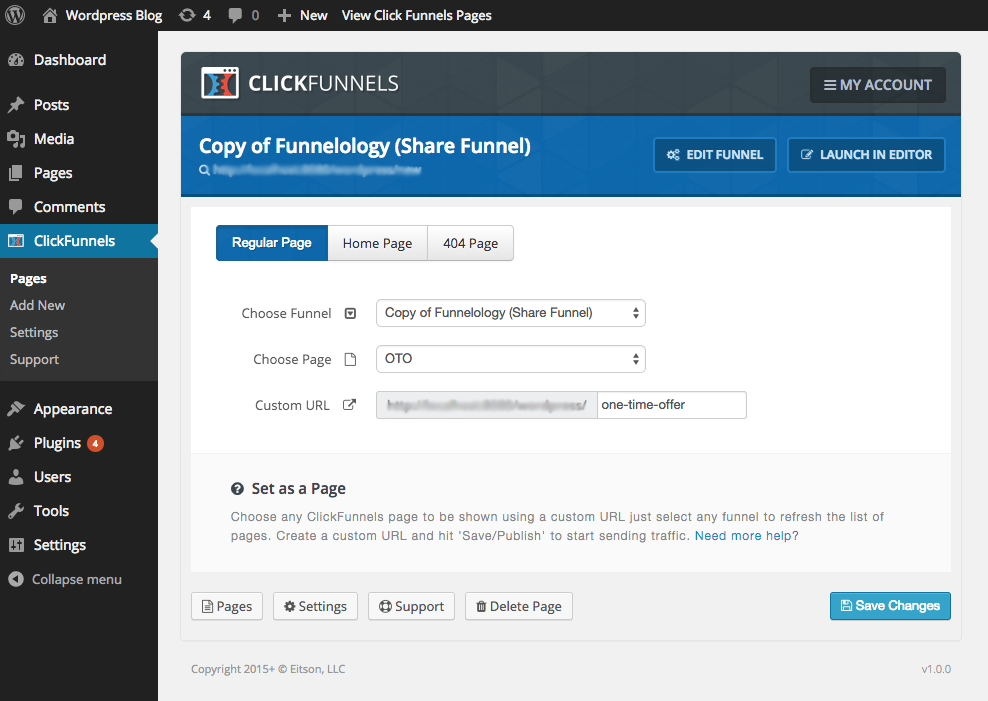The width and height of the screenshot is (988, 701).
Task: Follow the Need more help? link
Action: click(x=746, y=536)
